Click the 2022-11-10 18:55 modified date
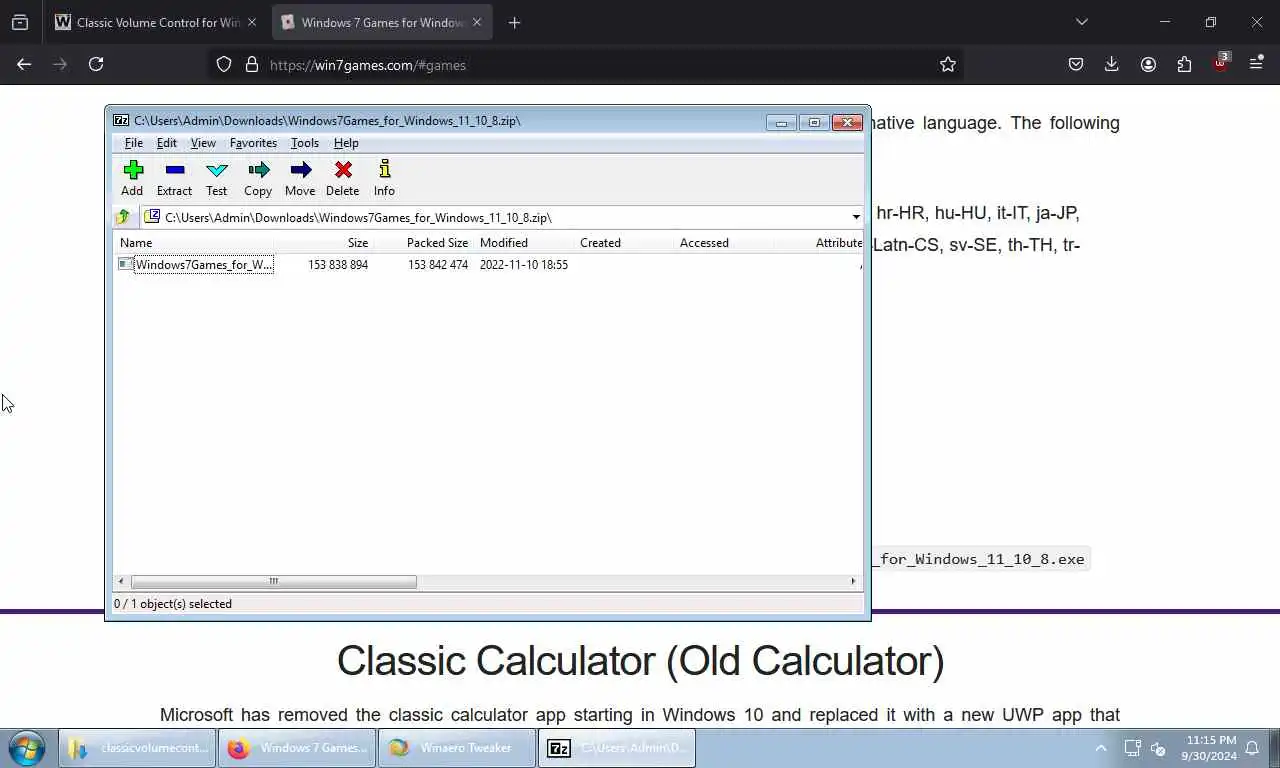Image resolution: width=1280 pixels, height=768 pixels. (523, 265)
